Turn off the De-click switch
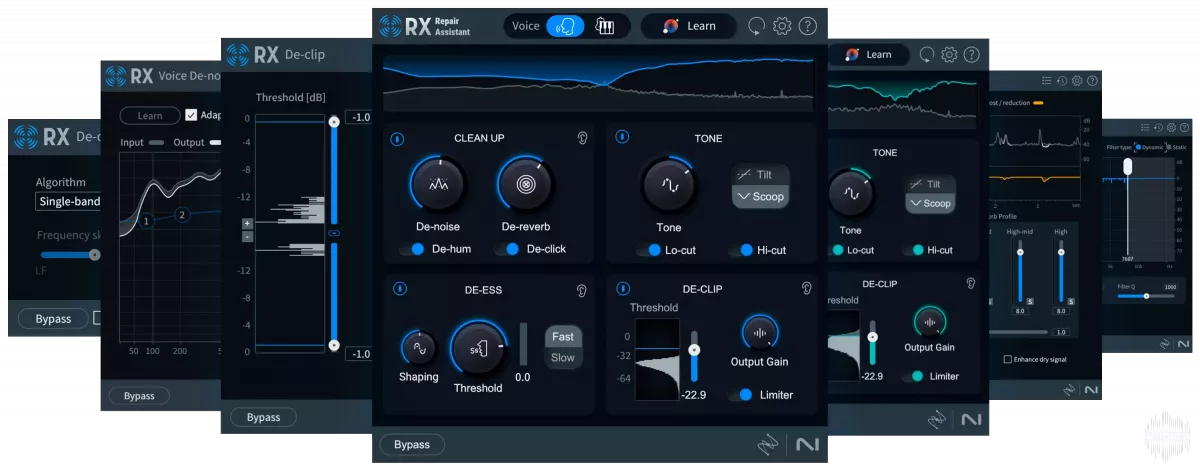 (x=510, y=249)
